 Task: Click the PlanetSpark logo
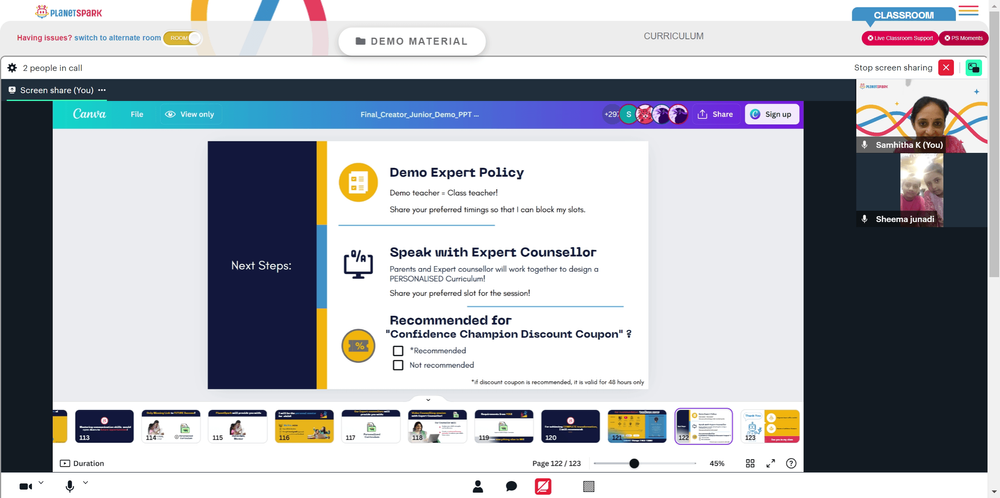pyautogui.click(x=68, y=11)
